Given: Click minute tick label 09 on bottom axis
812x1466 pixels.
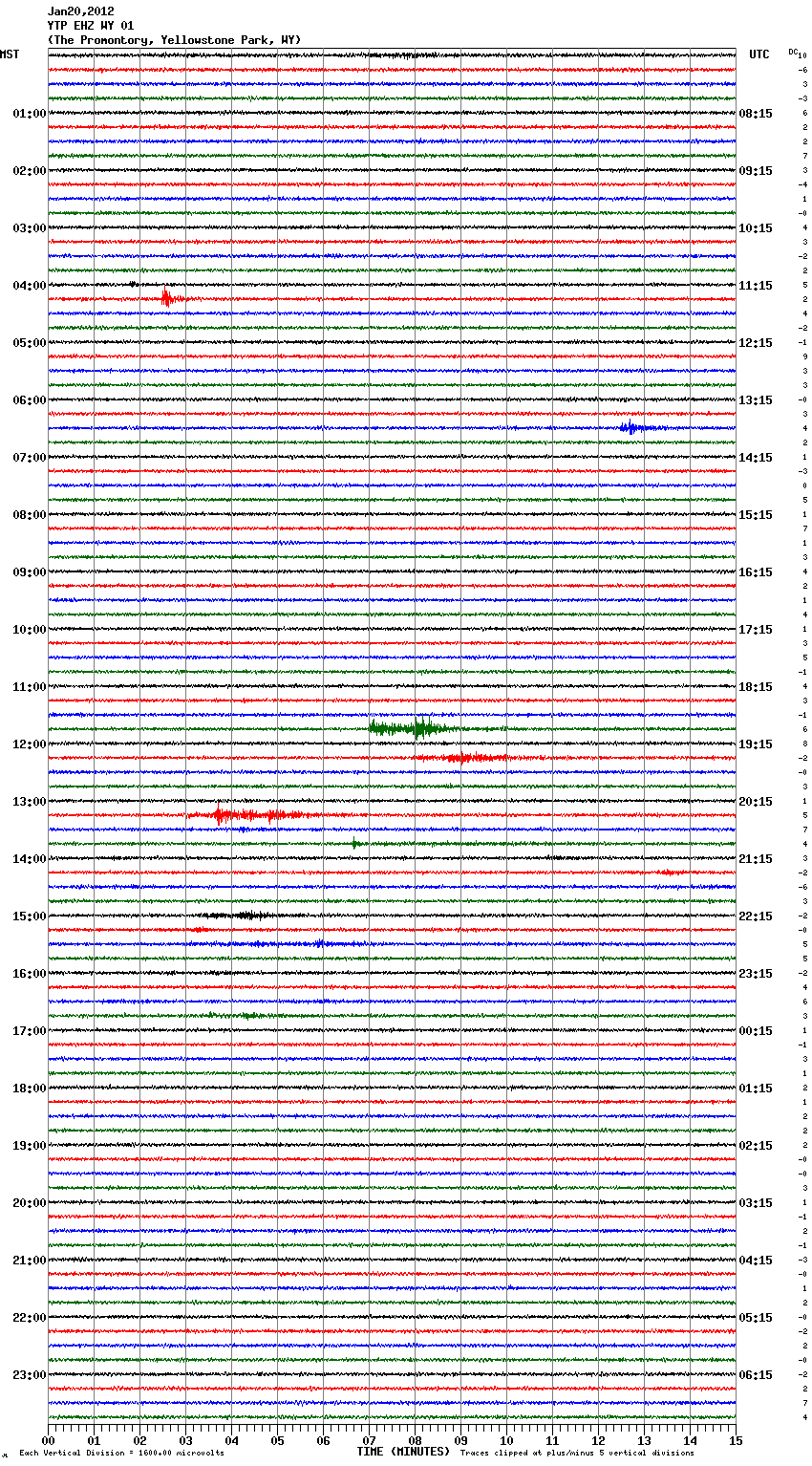Looking at the screenshot, I should pos(460,1440).
